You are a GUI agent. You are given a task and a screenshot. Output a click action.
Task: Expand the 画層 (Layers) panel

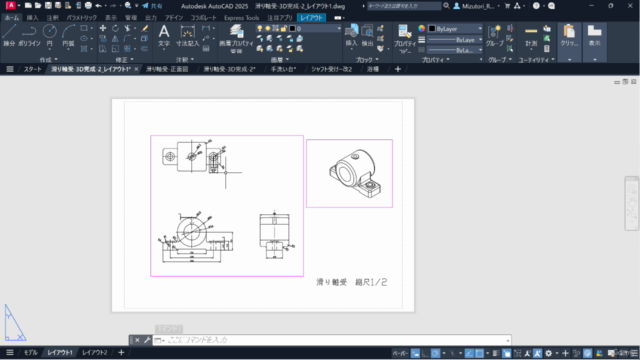(x=280, y=60)
